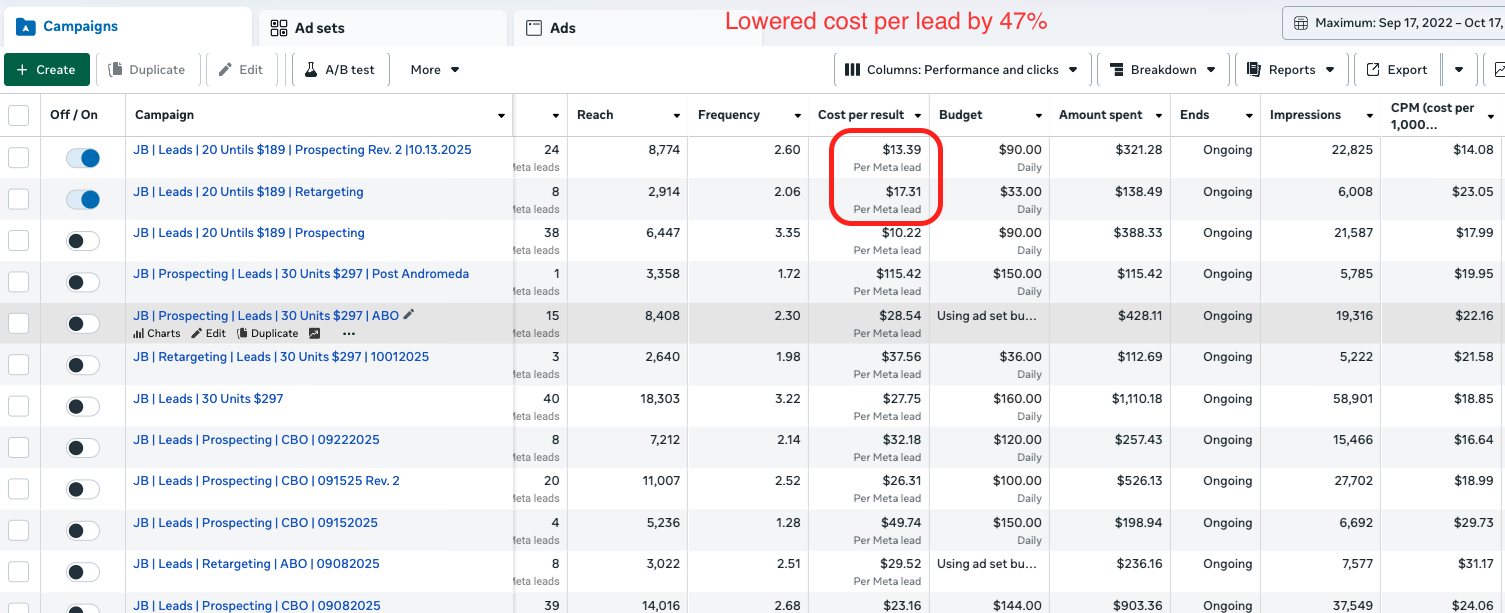The image size is (1505, 613).
Task: Open the JB Leads 30 Units $297 campaign link
Action: 208,398
